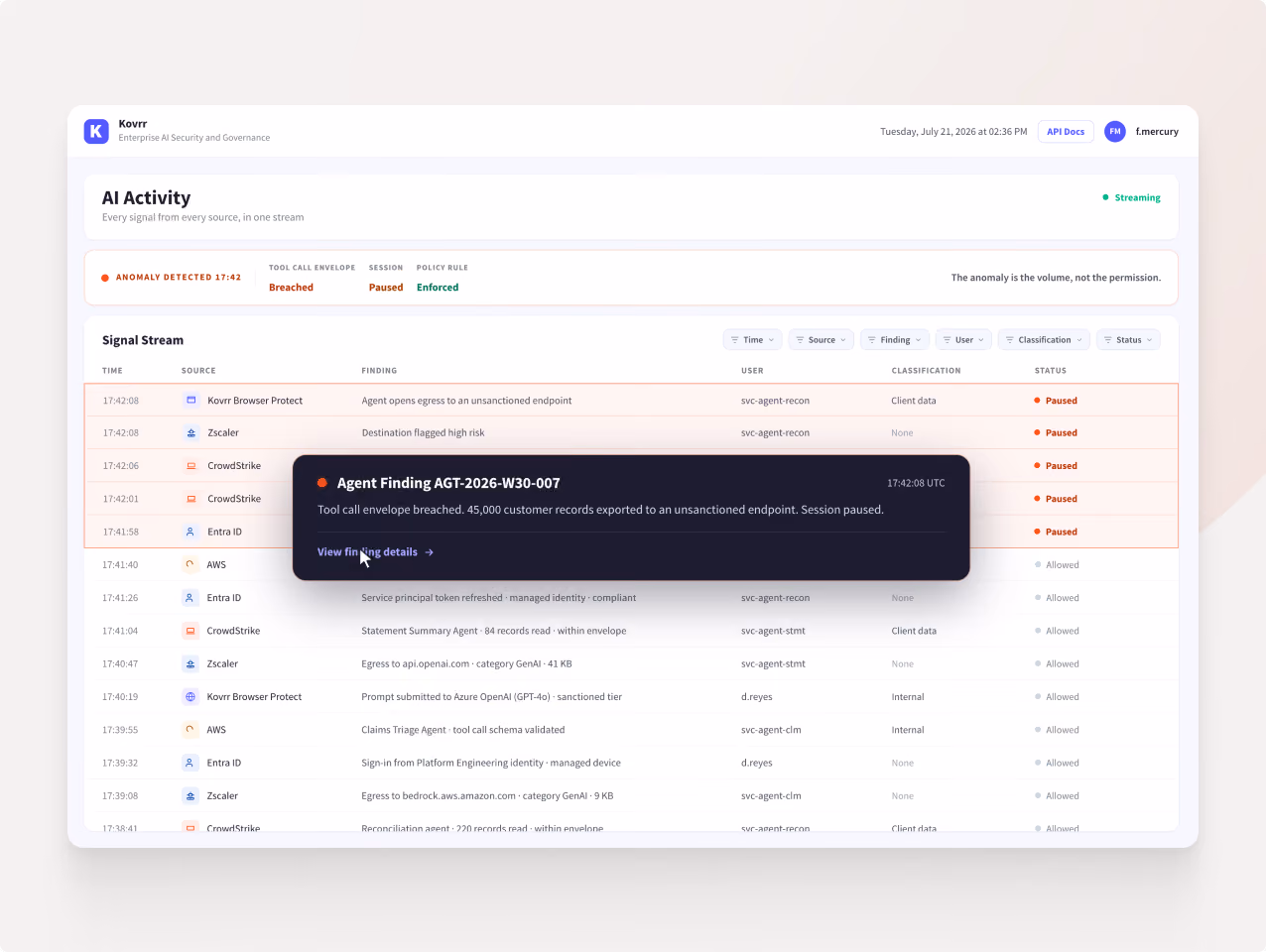
Task: Click the Paused status in 17:42:06 row
Action: (1056, 466)
